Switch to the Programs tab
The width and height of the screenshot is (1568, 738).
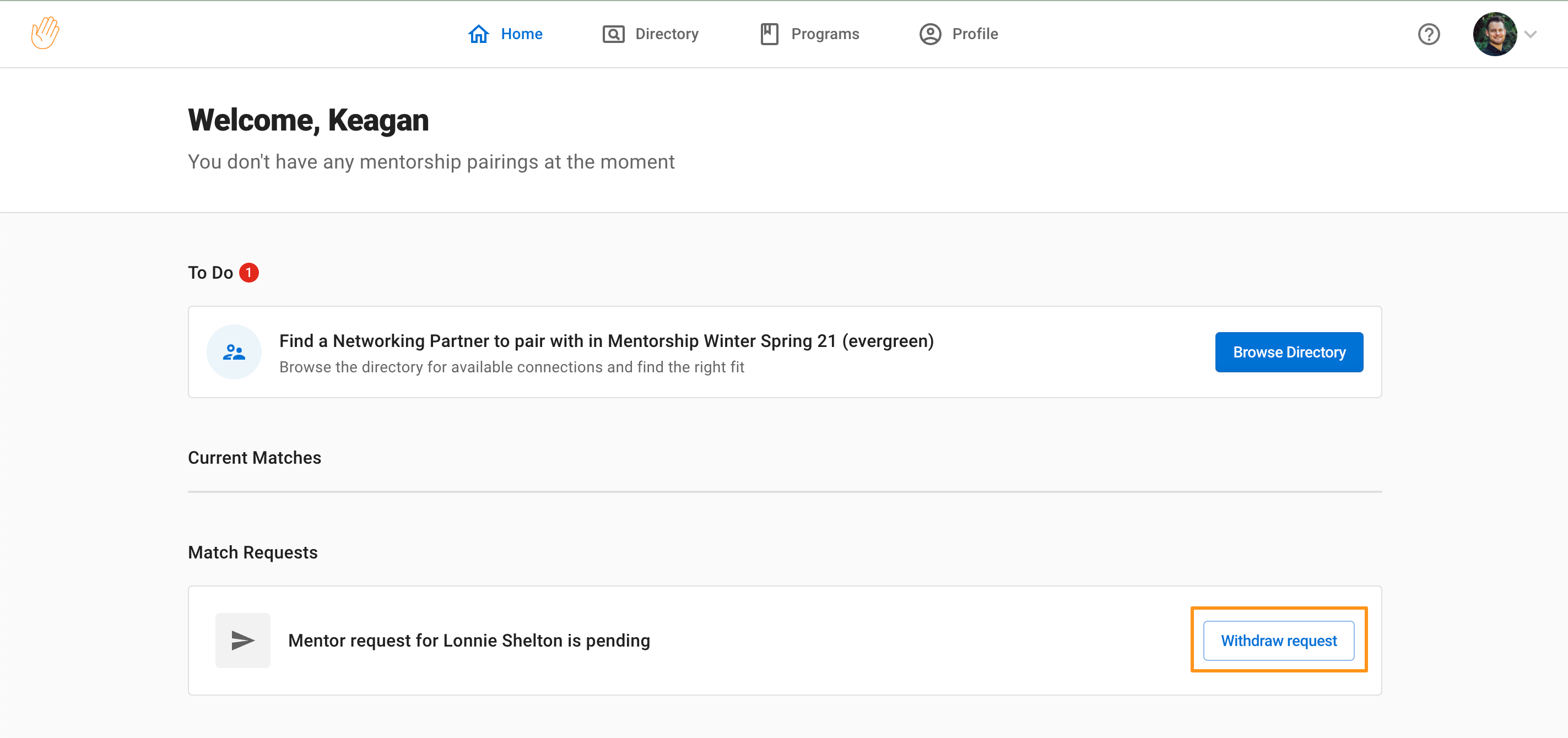[809, 34]
